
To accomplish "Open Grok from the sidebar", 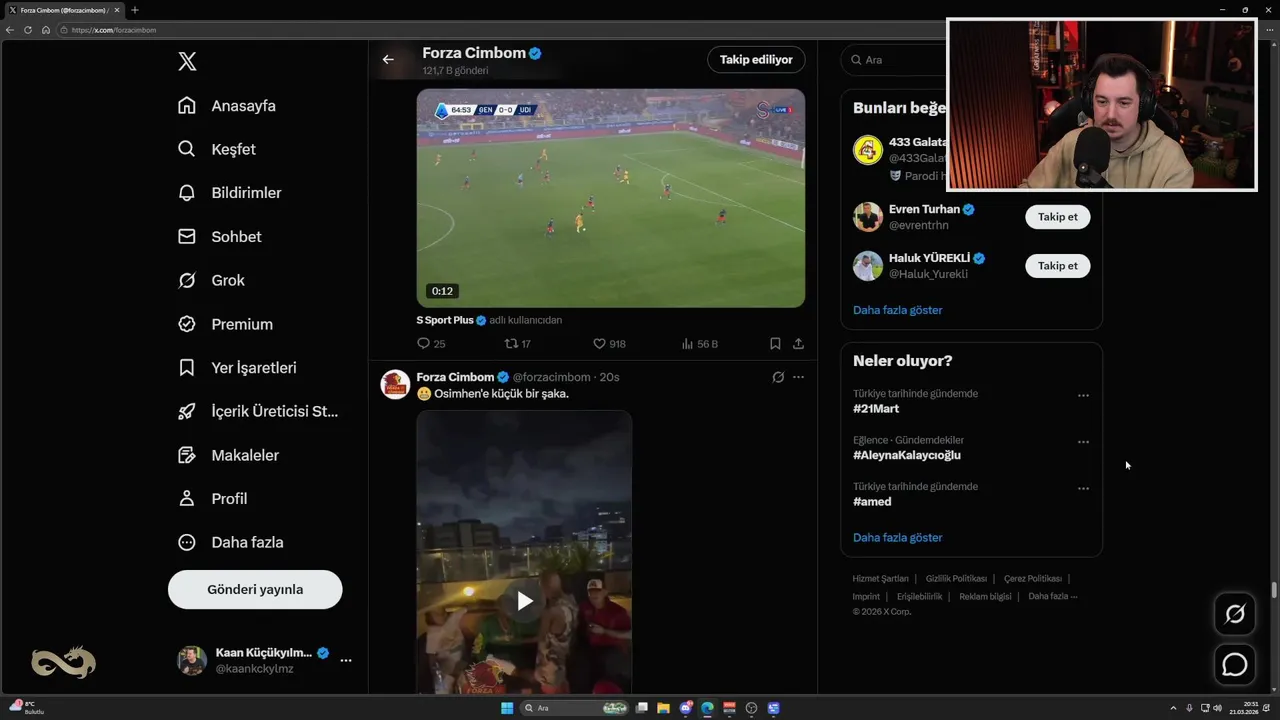I will 211,281.
